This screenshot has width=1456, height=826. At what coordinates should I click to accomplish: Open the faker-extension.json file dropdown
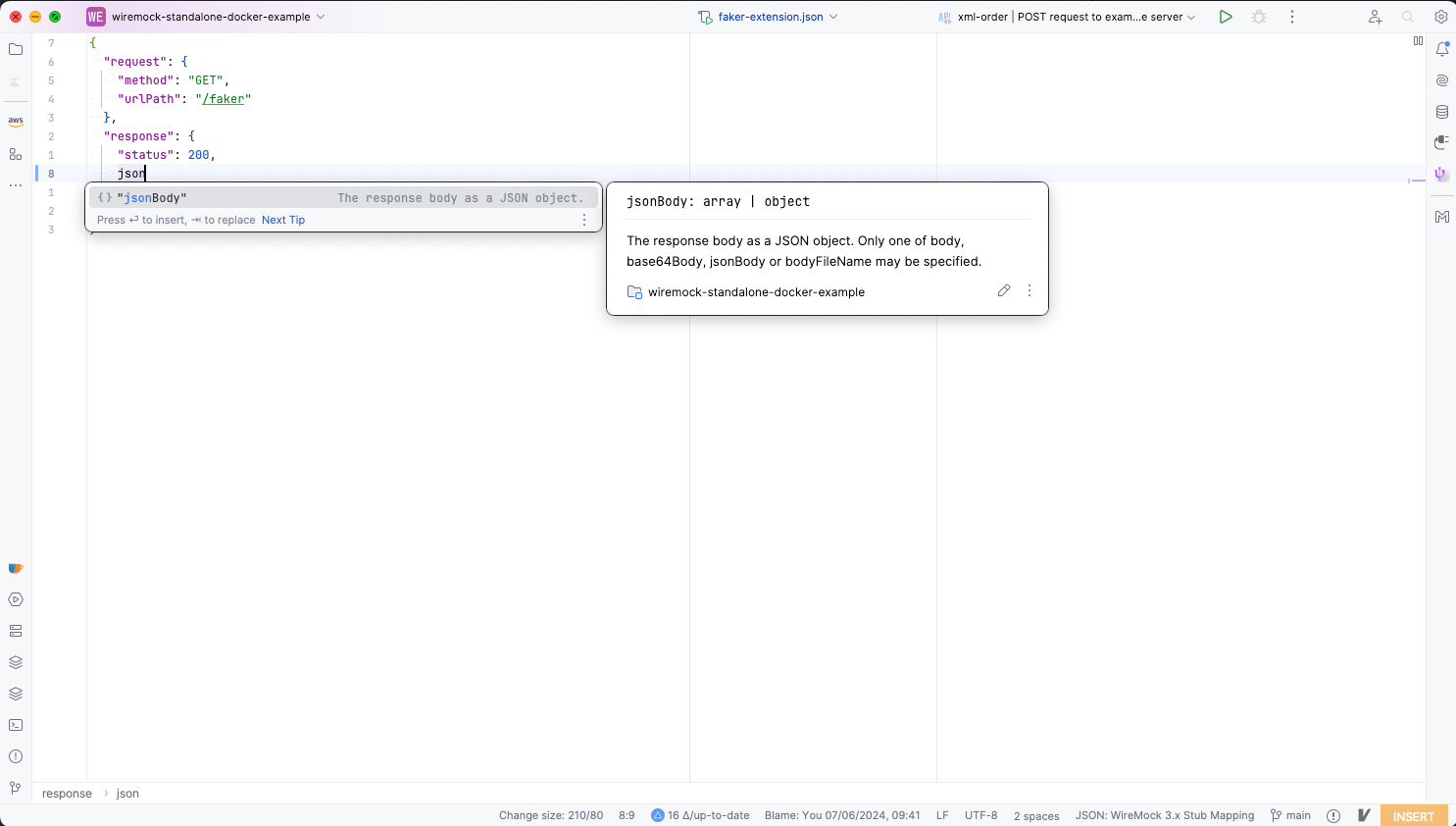tap(769, 17)
